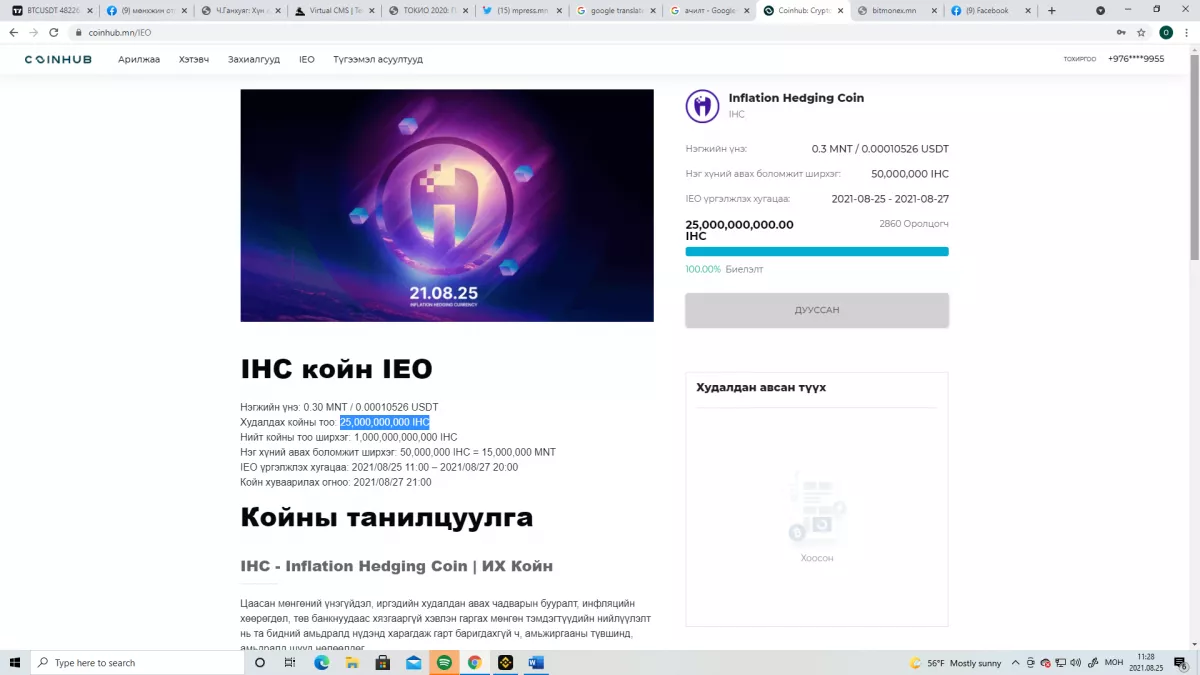Close the BTCUSDT tab
The image size is (1200, 675).
pos(89,10)
